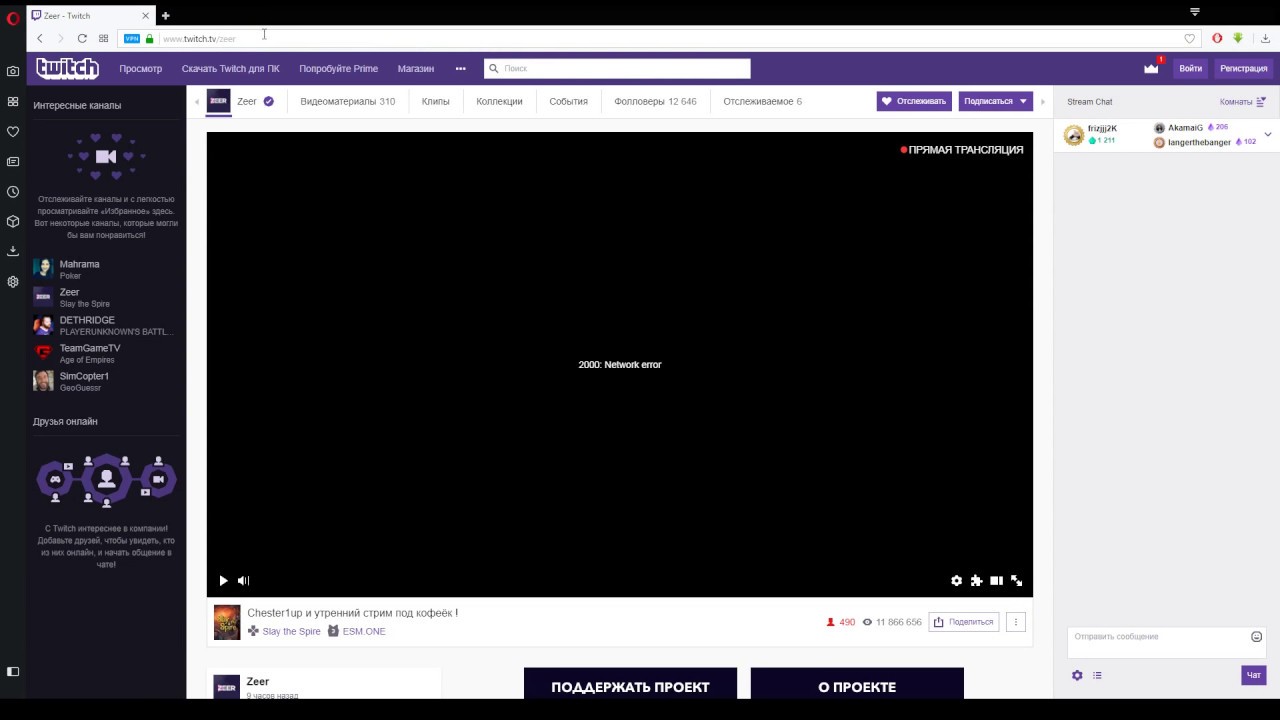Toggle theatre mode in player
1280x720 pixels.
click(x=996, y=580)
